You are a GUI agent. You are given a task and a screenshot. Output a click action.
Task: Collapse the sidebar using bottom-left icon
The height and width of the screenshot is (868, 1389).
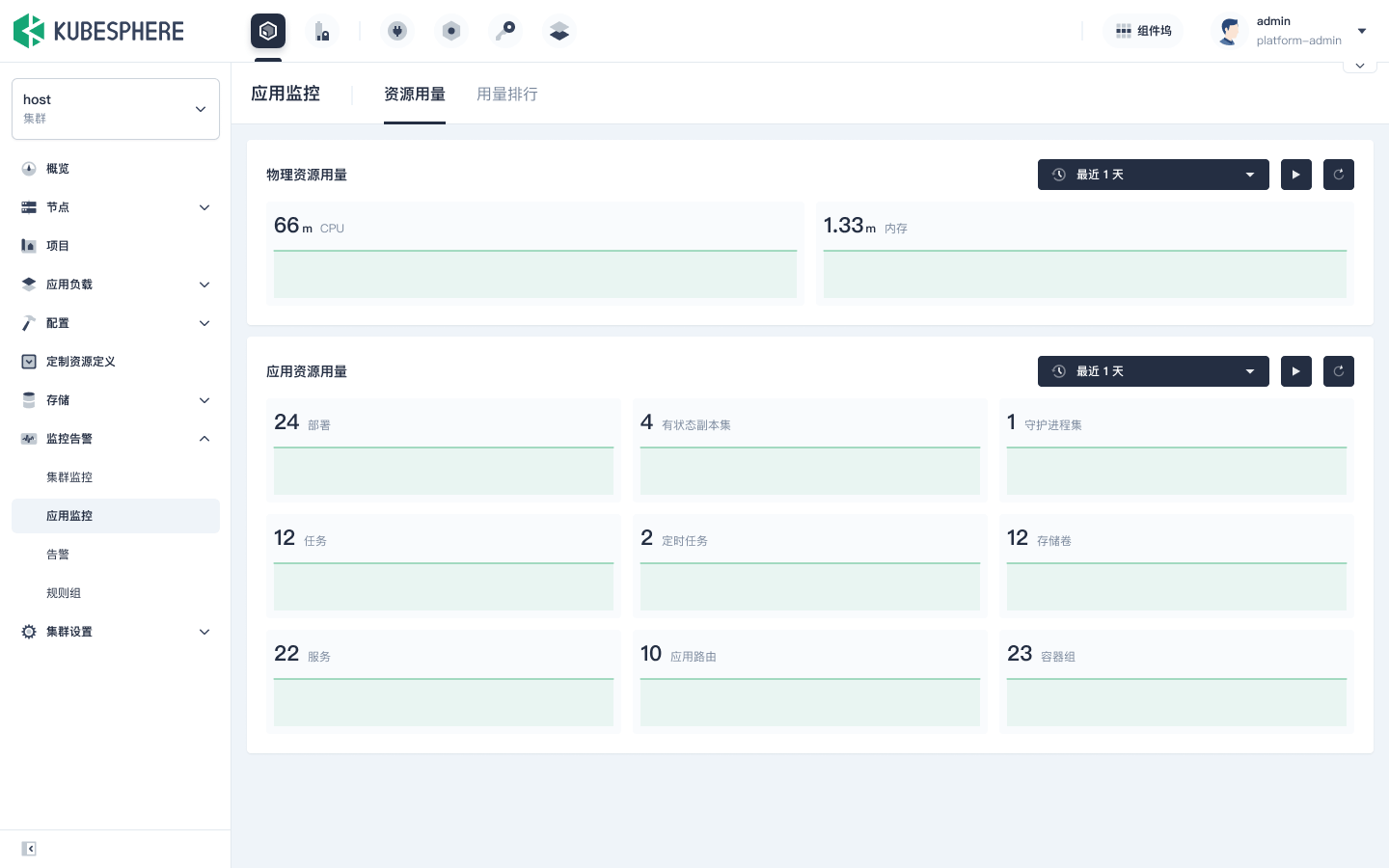coord(29,849)
